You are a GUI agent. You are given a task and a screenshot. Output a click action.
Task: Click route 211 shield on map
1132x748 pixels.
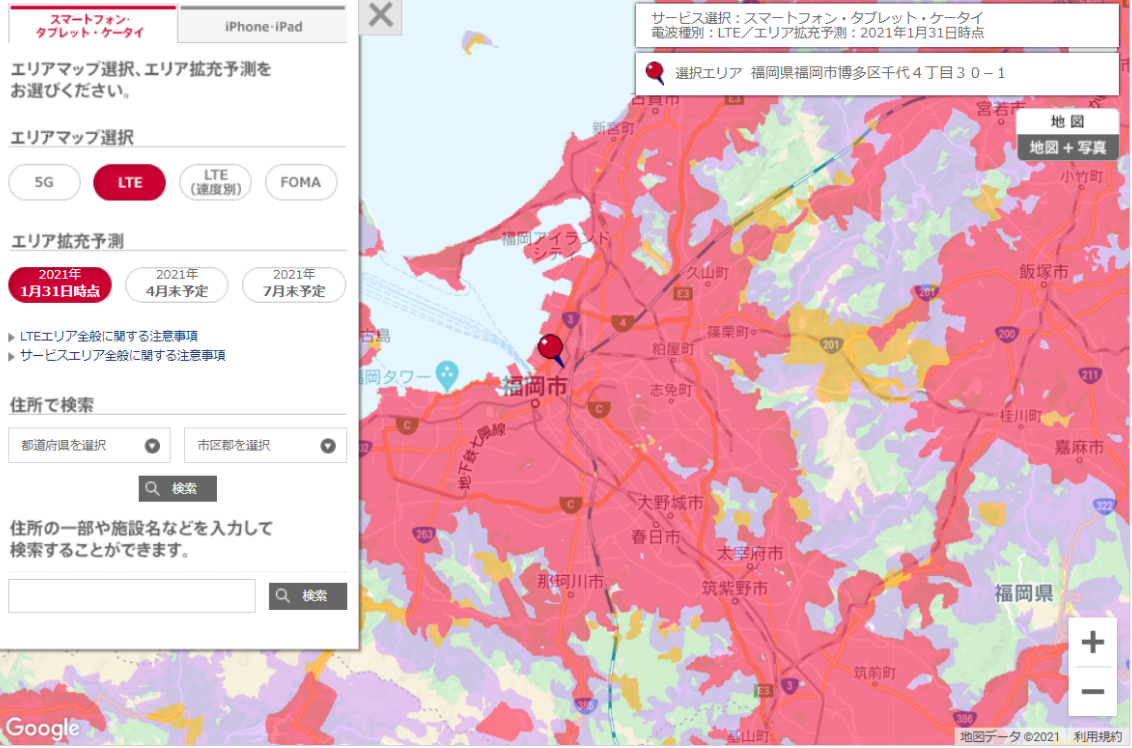[x=1090, y=375]
